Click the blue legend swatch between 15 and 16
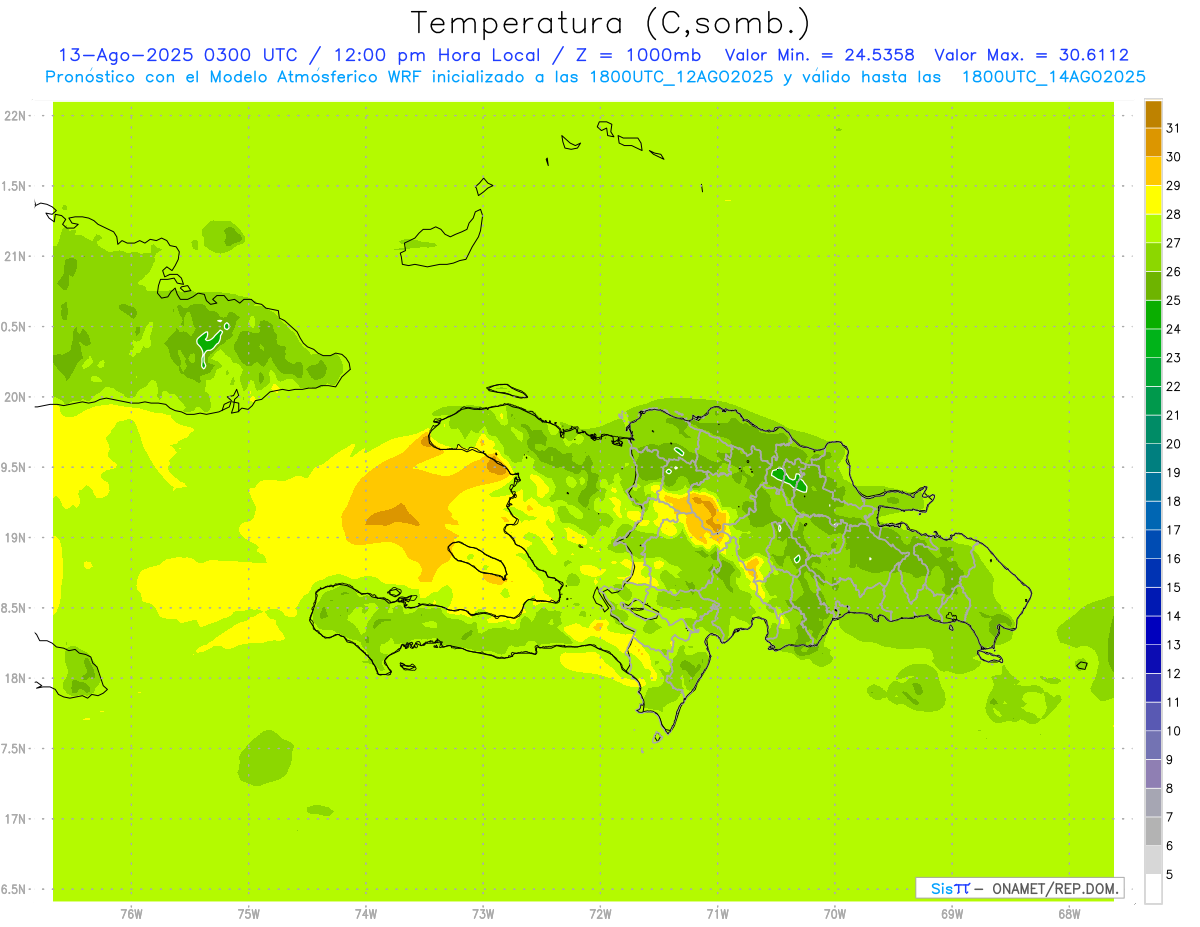Viewport: 1200px width, 927px height. (x=1153, y=573)
